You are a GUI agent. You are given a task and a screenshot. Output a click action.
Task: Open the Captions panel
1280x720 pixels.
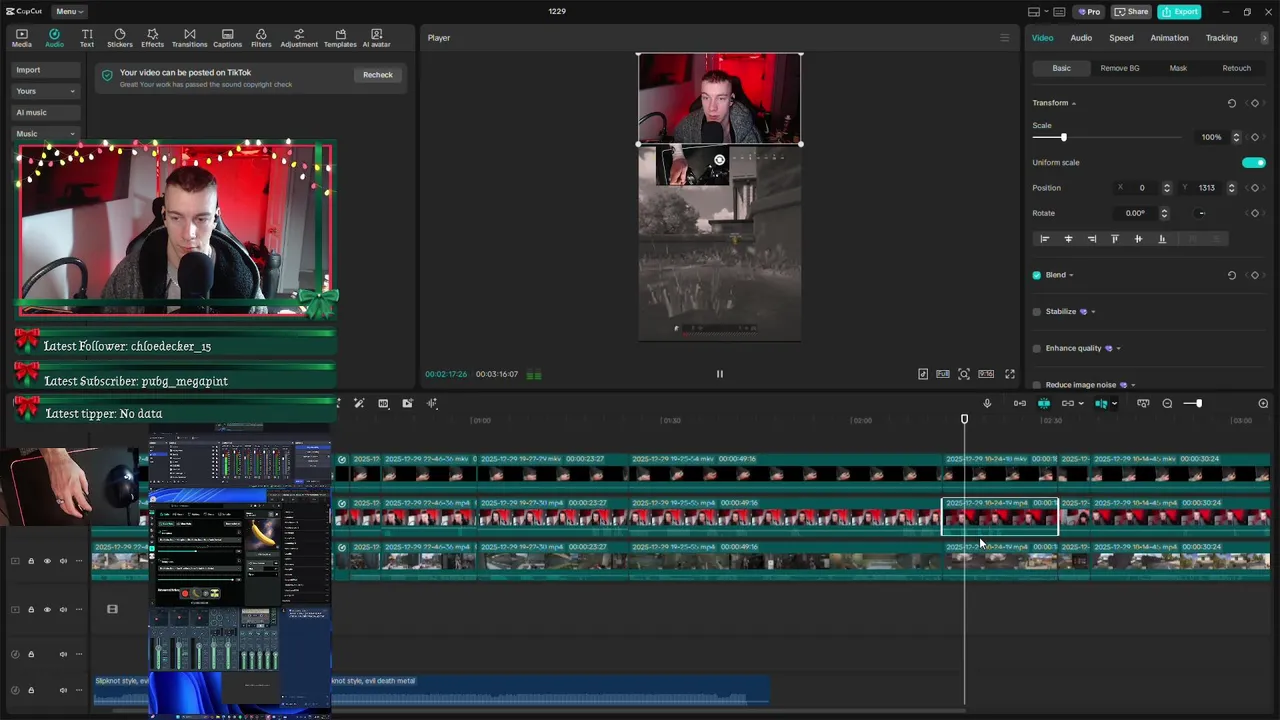click(x=228, y=38)
